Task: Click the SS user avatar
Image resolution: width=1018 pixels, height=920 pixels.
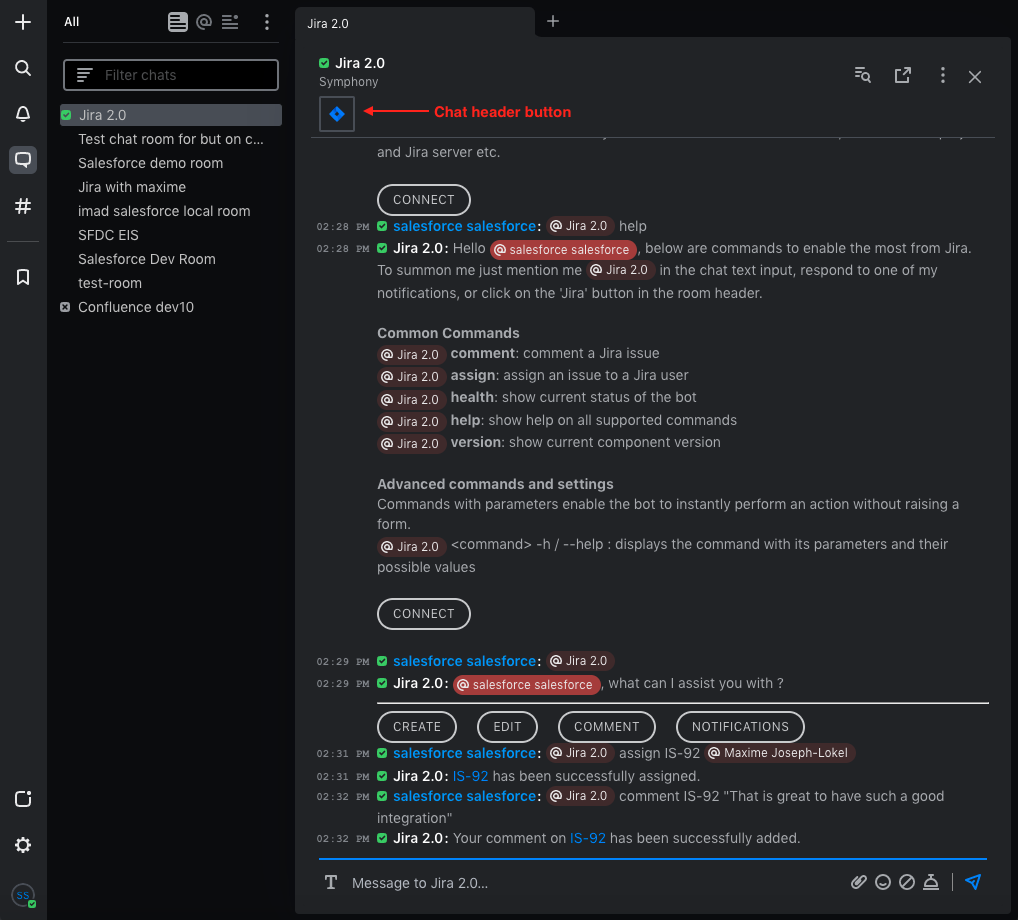Action: (23, 895)
